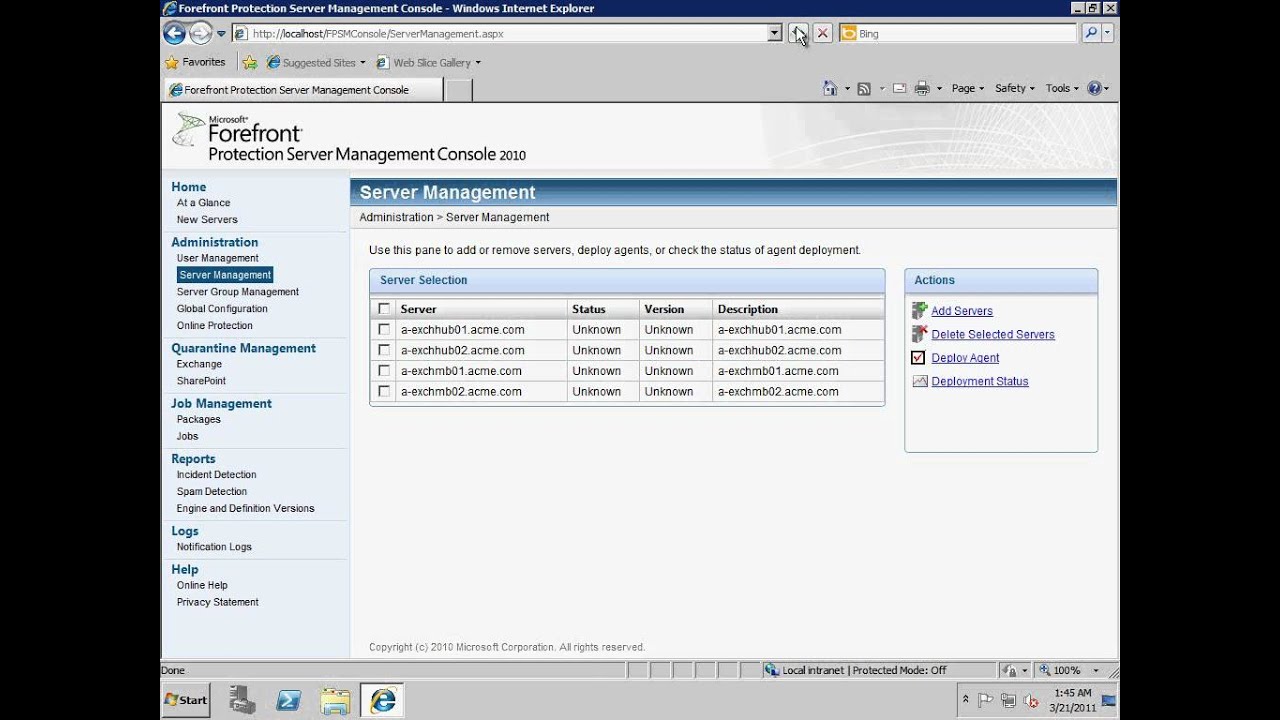Check the a-exchmb02.acme.com server checkbox
1280x720 pixels.
(x=384, y=391)
